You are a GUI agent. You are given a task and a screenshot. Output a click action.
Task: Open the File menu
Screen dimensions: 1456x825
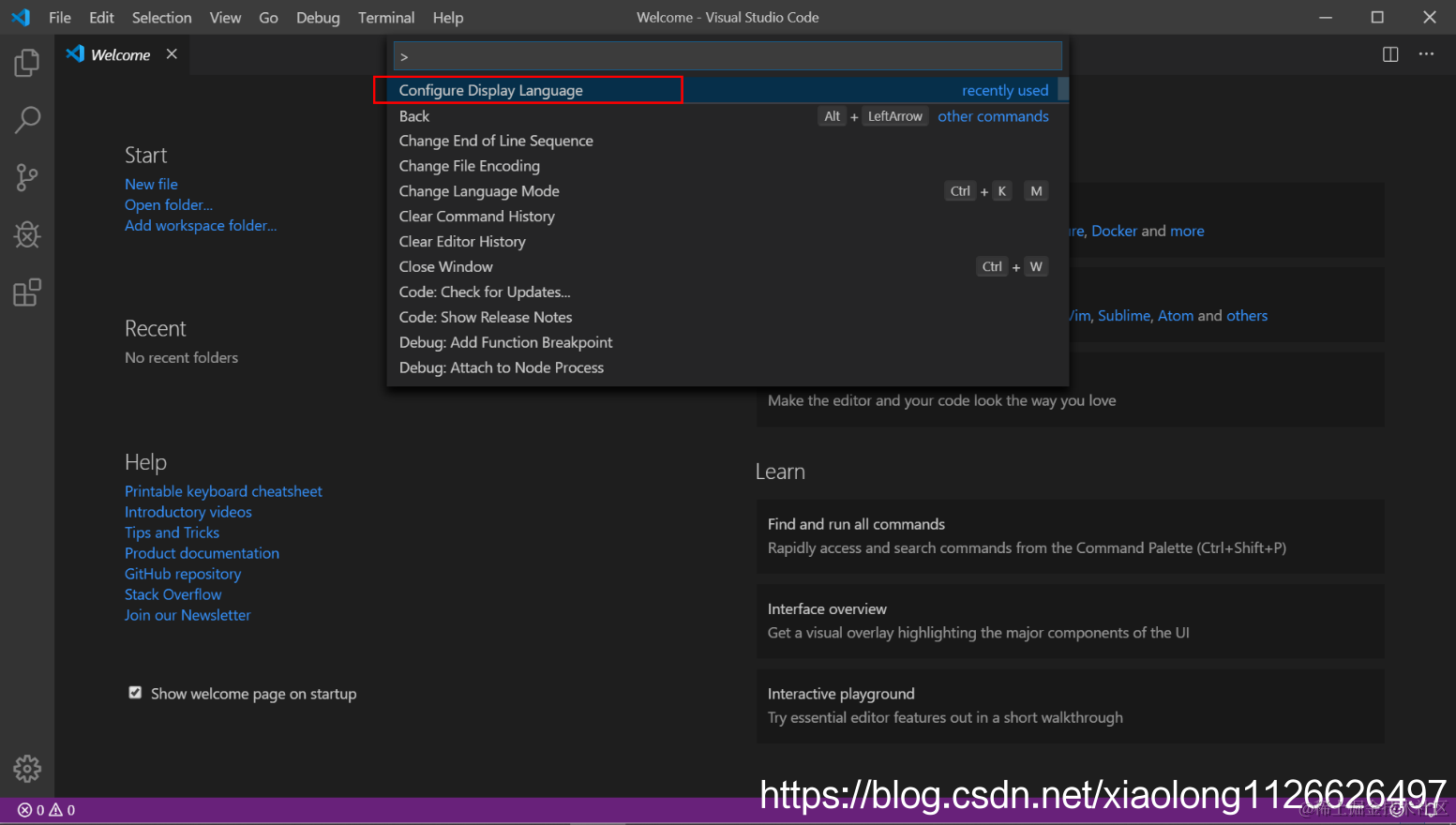click(60, 17)
